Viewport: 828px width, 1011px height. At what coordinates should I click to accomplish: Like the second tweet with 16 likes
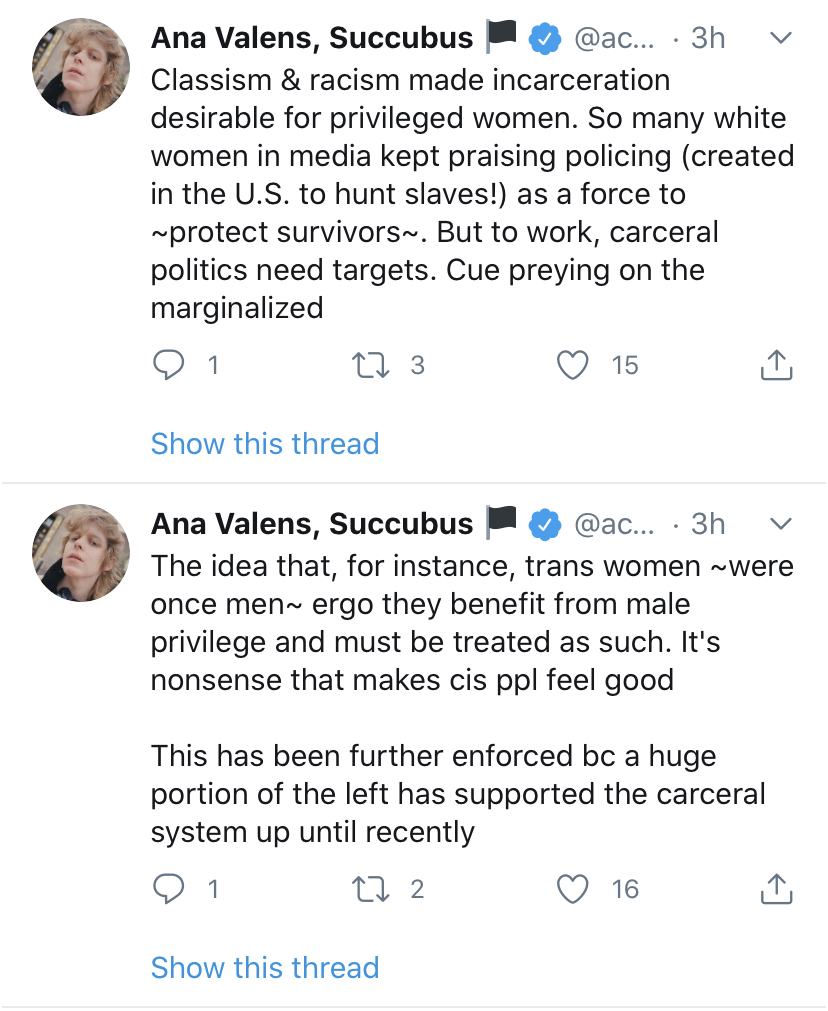[x=573, y=889]
